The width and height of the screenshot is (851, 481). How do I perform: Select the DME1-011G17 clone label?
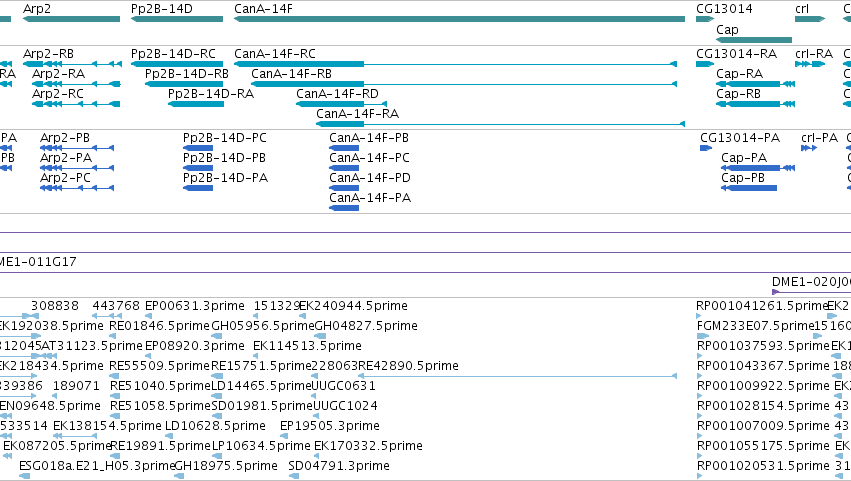38,262
